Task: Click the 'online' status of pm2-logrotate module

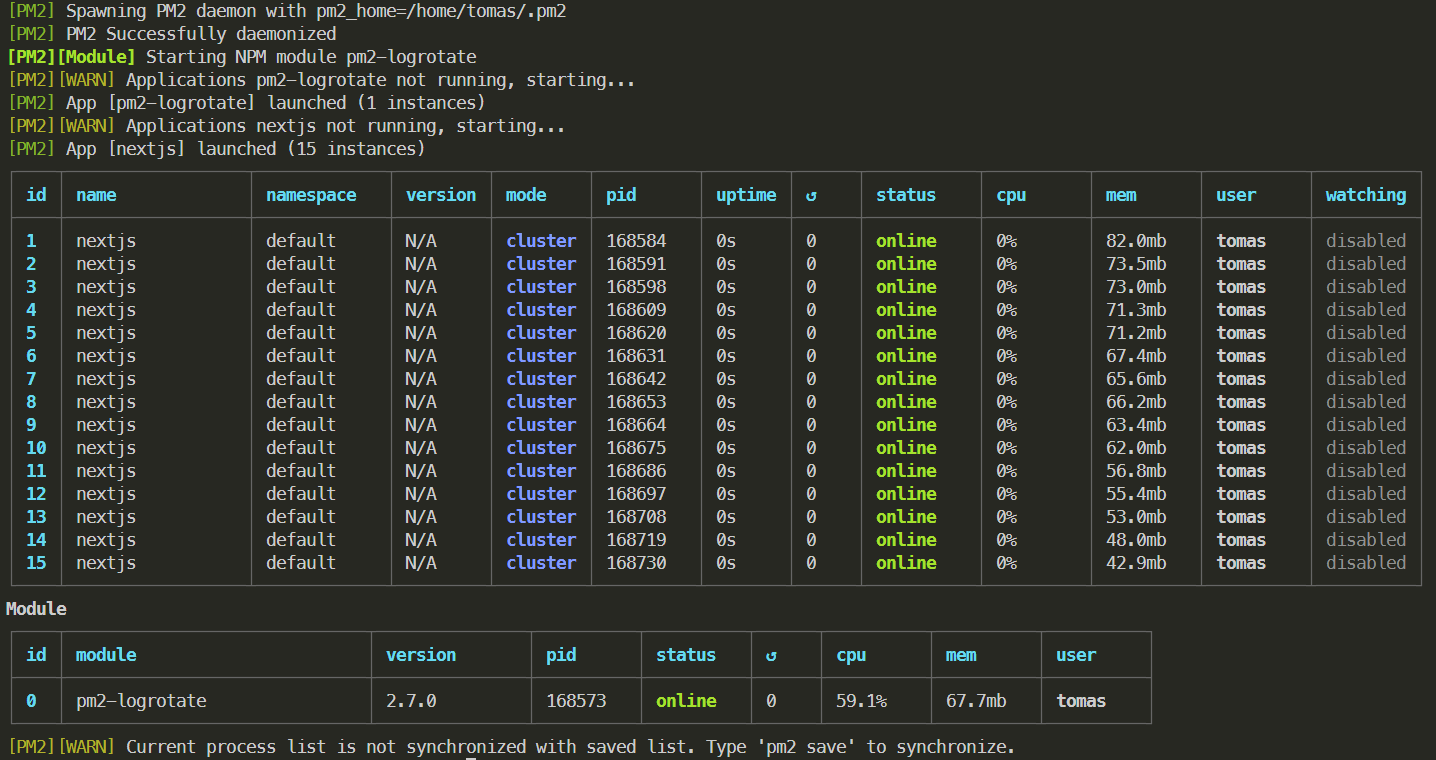Action: 686,701
